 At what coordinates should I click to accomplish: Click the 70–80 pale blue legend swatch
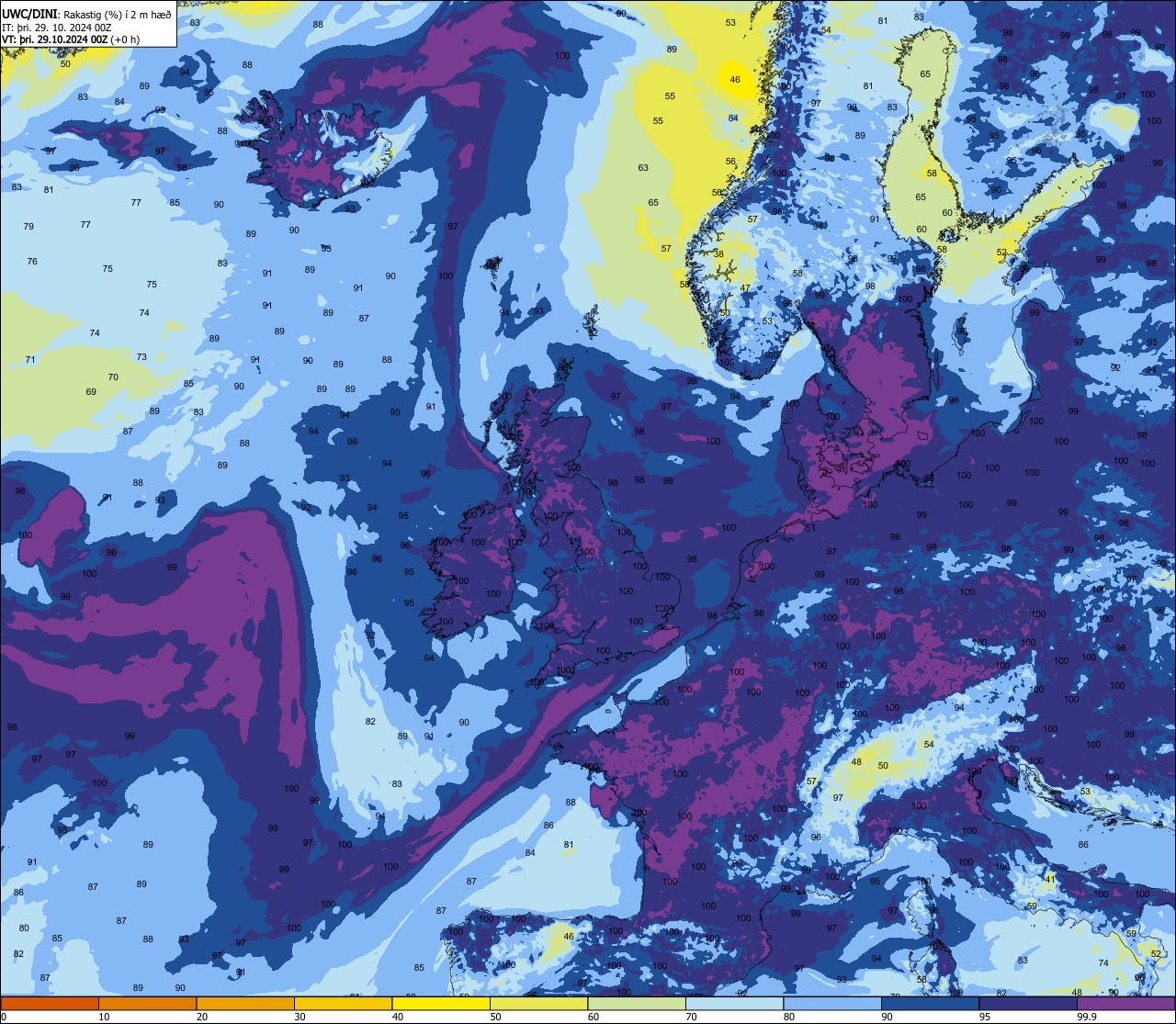[x=734, y=1002]
